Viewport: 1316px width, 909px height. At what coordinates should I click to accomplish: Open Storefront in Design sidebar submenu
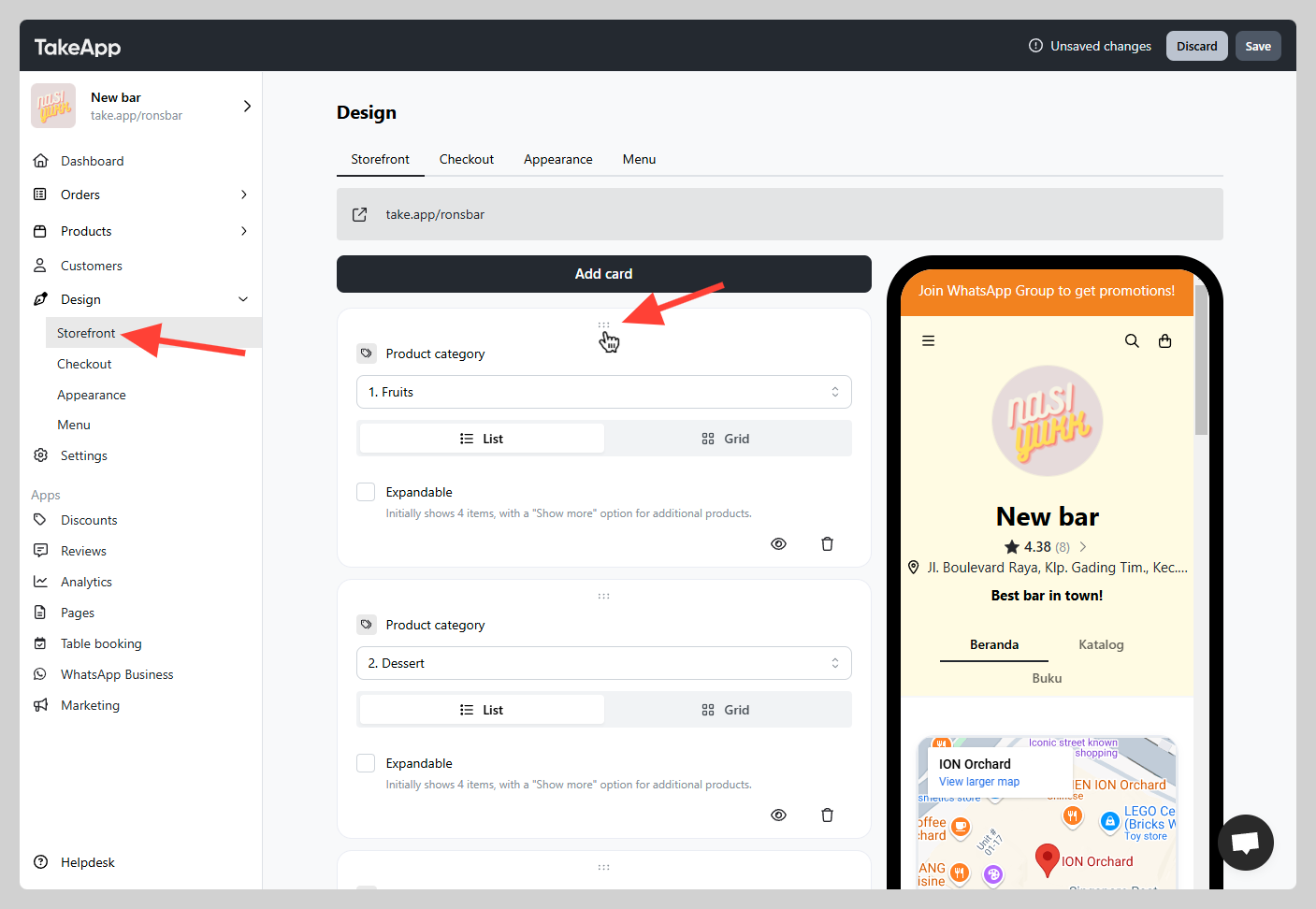(x=153, y=333)
